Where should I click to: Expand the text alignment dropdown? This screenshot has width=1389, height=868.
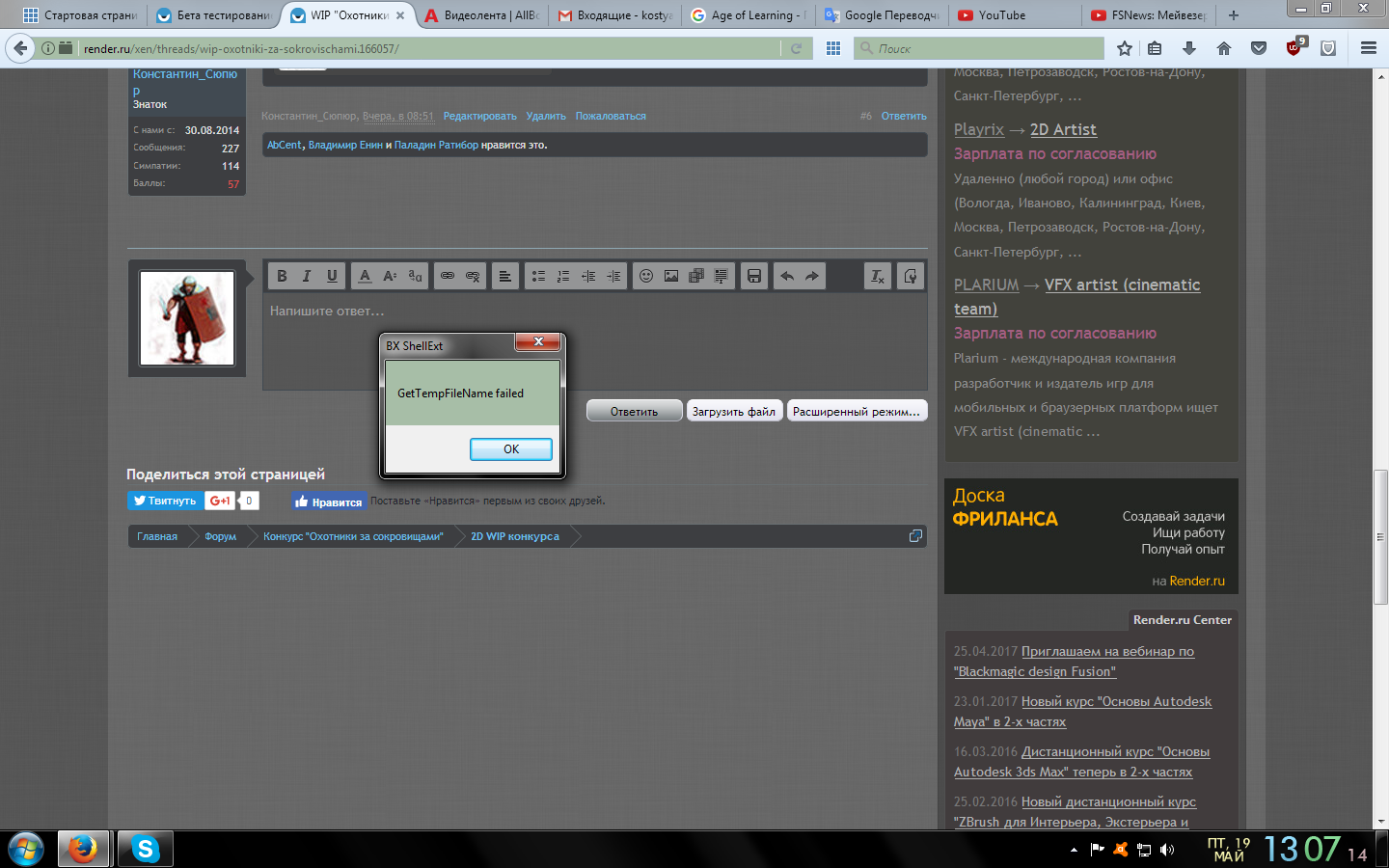pos(504,276)
